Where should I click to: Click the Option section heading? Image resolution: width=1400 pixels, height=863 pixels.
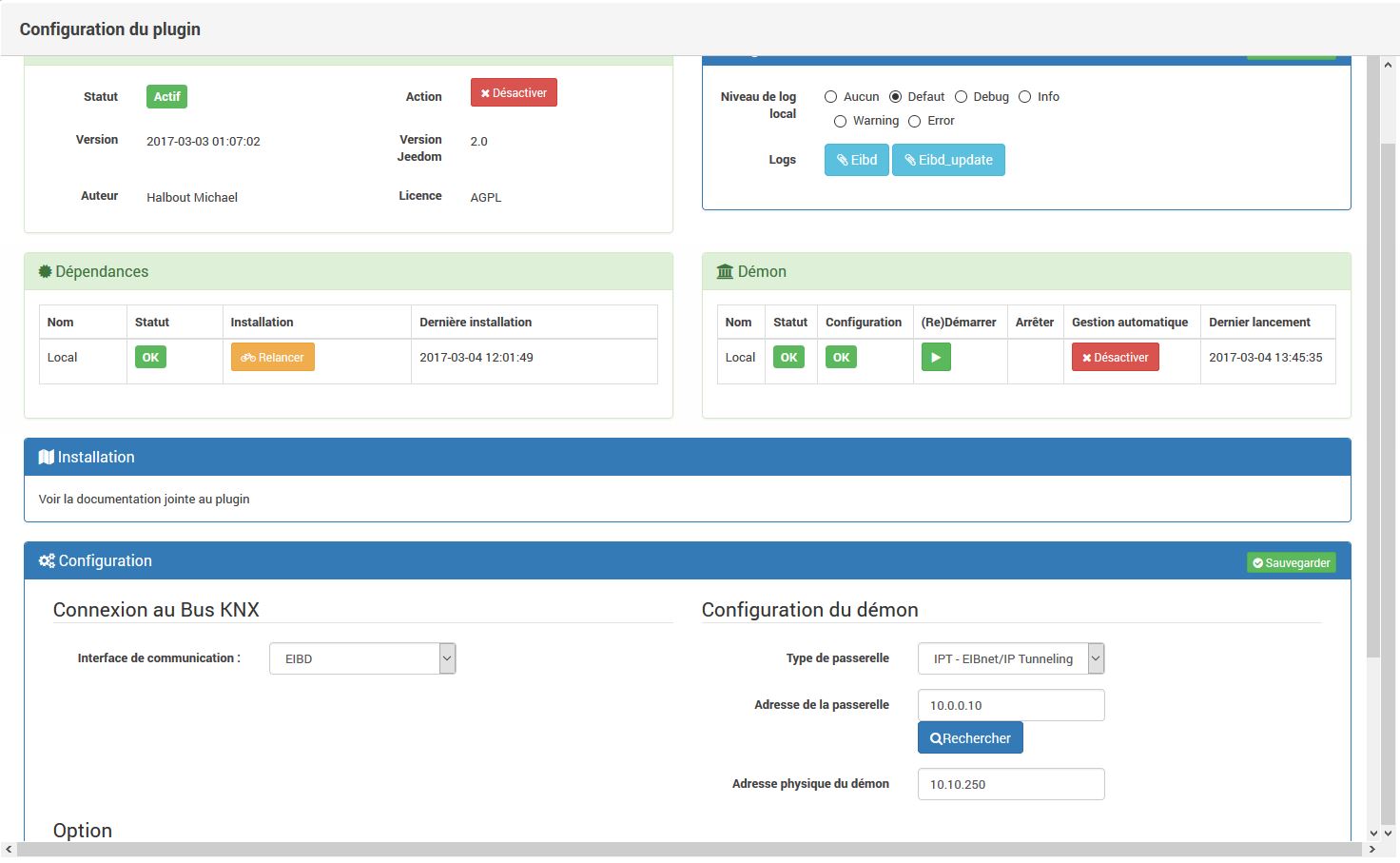point(83,831)
